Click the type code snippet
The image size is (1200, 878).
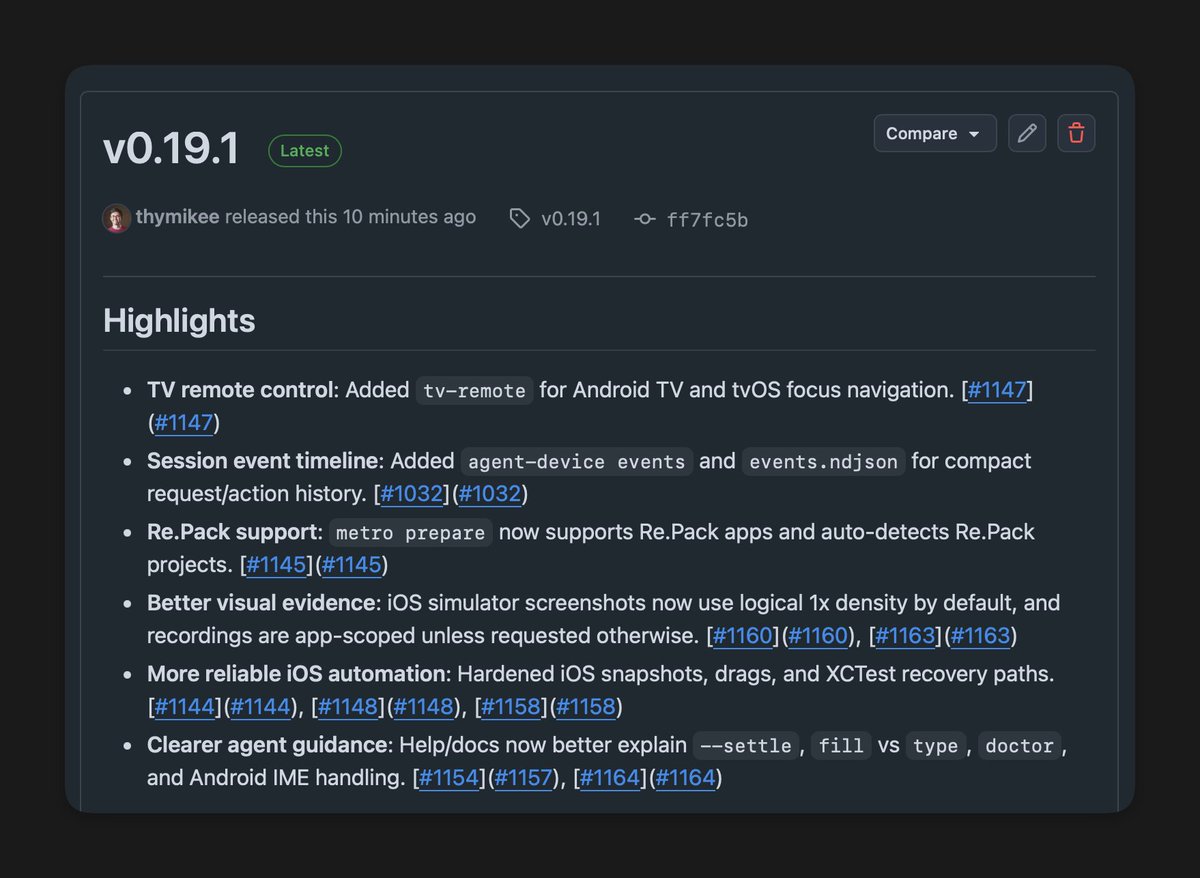[x=935, y=745]
